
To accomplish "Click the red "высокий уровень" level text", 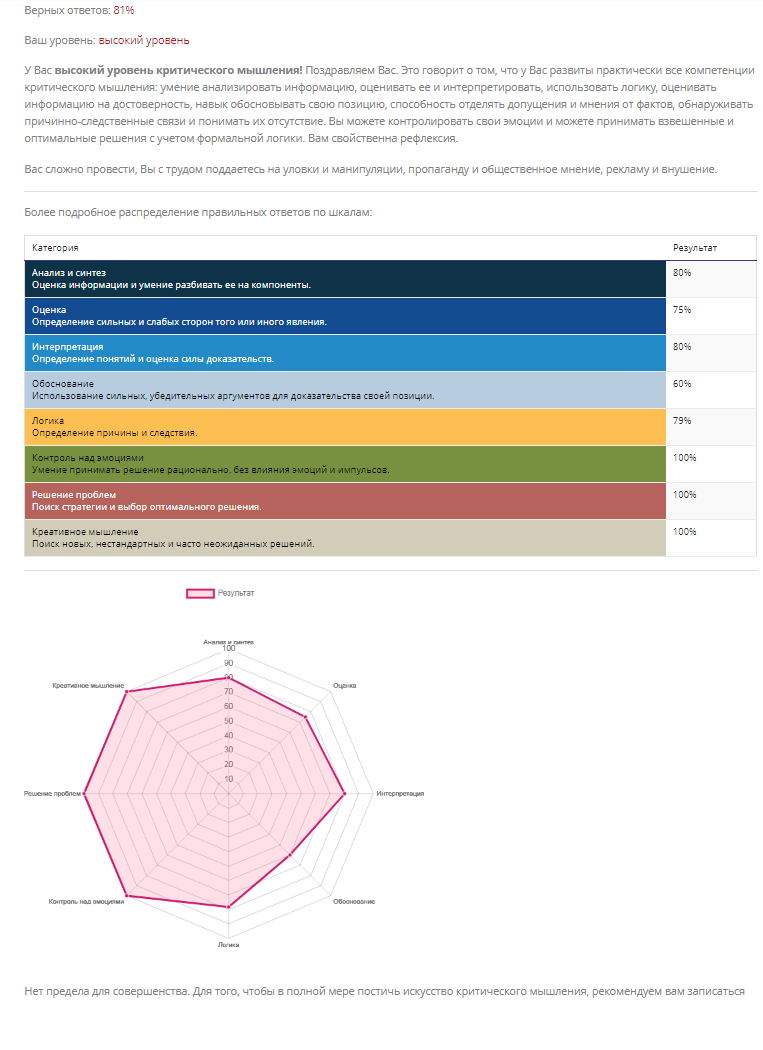I will (x=143, y=40).
